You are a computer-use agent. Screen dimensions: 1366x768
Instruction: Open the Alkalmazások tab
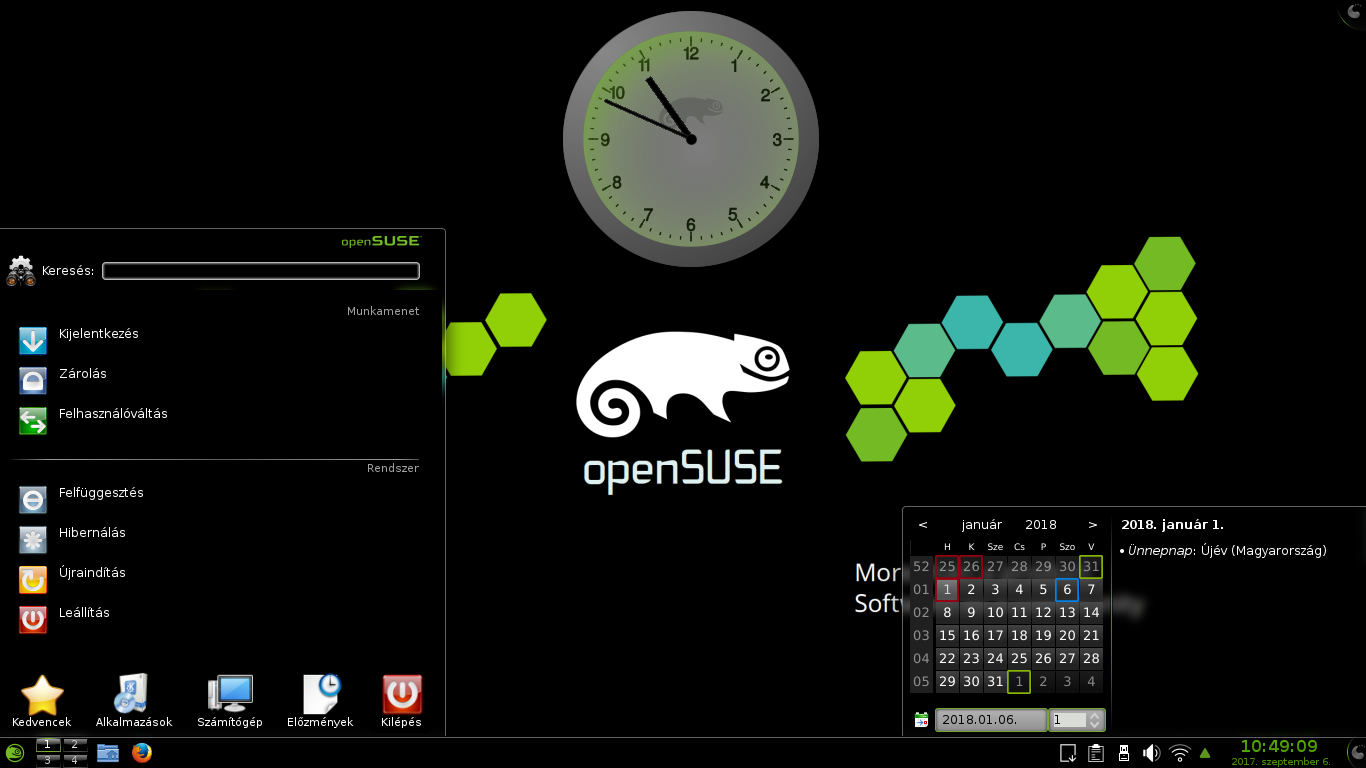[134, 701]
